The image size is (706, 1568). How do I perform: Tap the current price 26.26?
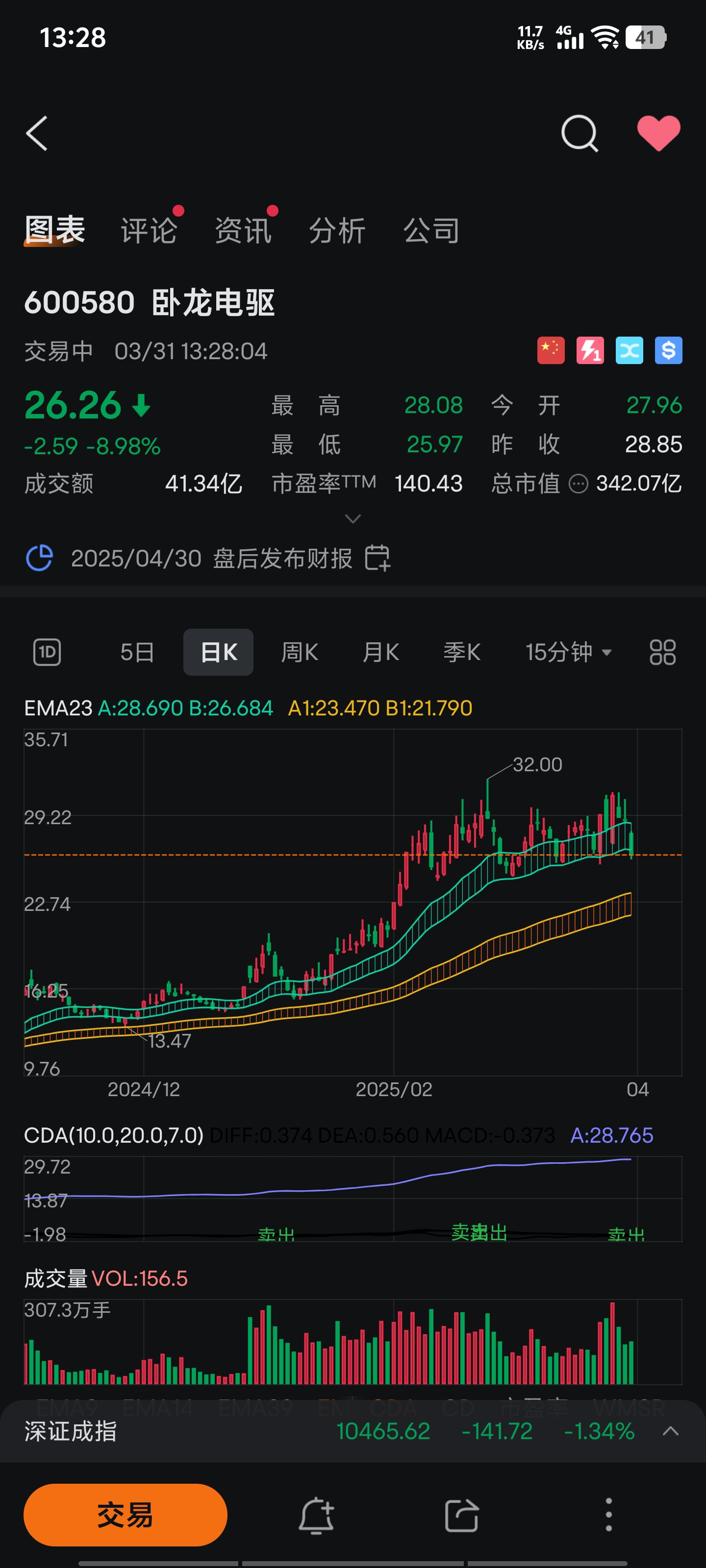(x=73, y=405)
